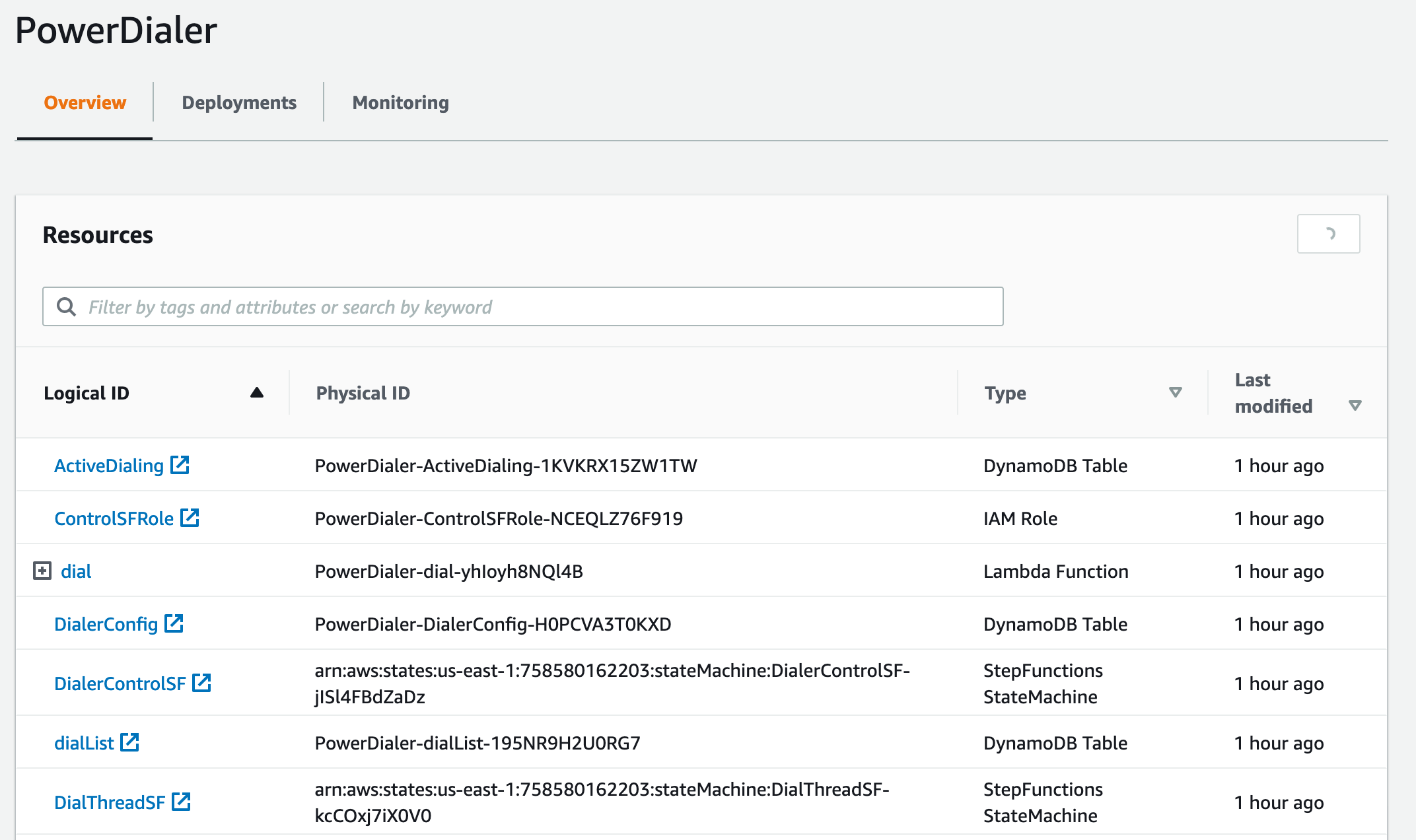This screenshot has width=1416, height=840.
Task: Click external link icon next to ControlSFRole
Action: coord(190,518)
